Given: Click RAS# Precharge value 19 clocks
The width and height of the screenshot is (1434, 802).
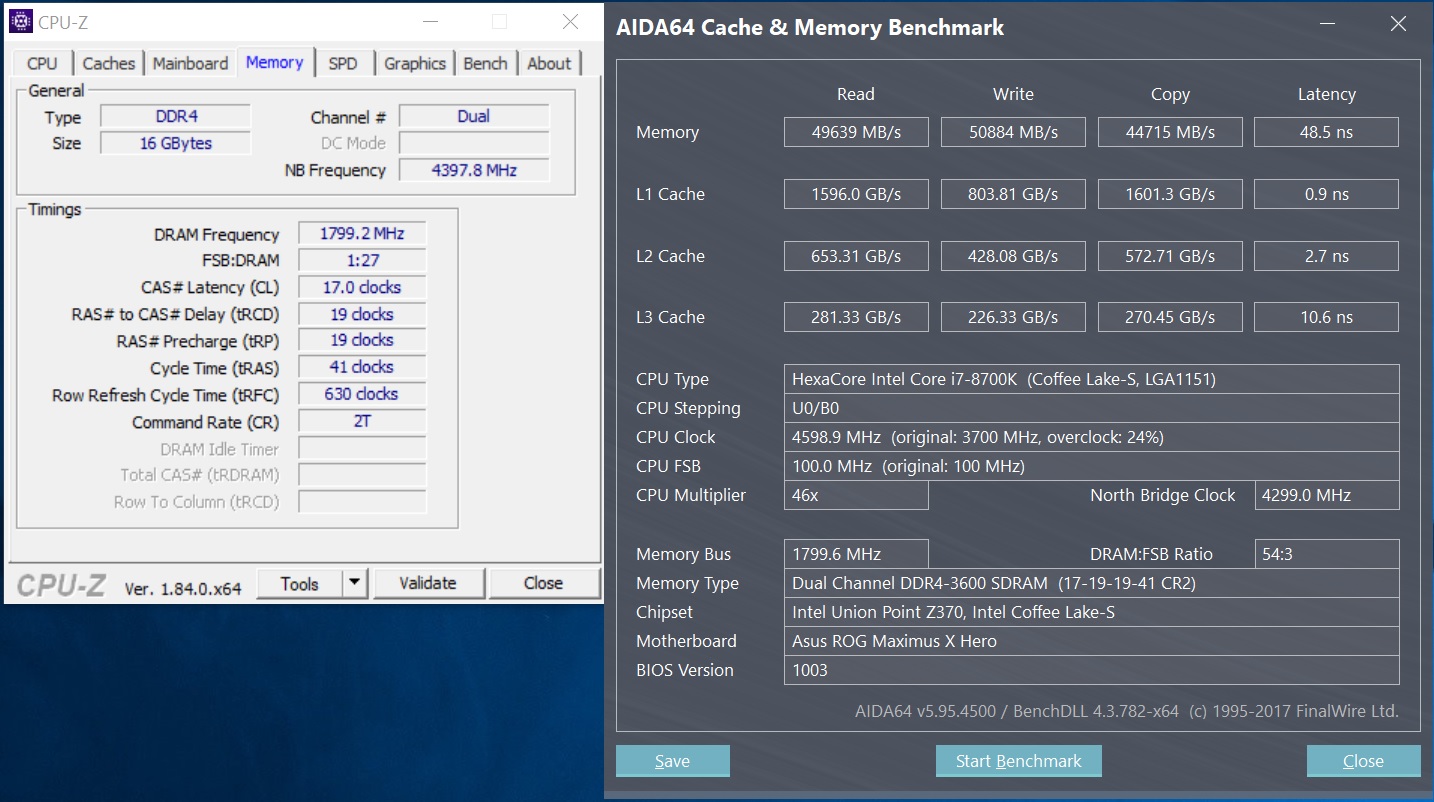Looking at the screenshot, I should pos(362,340).
